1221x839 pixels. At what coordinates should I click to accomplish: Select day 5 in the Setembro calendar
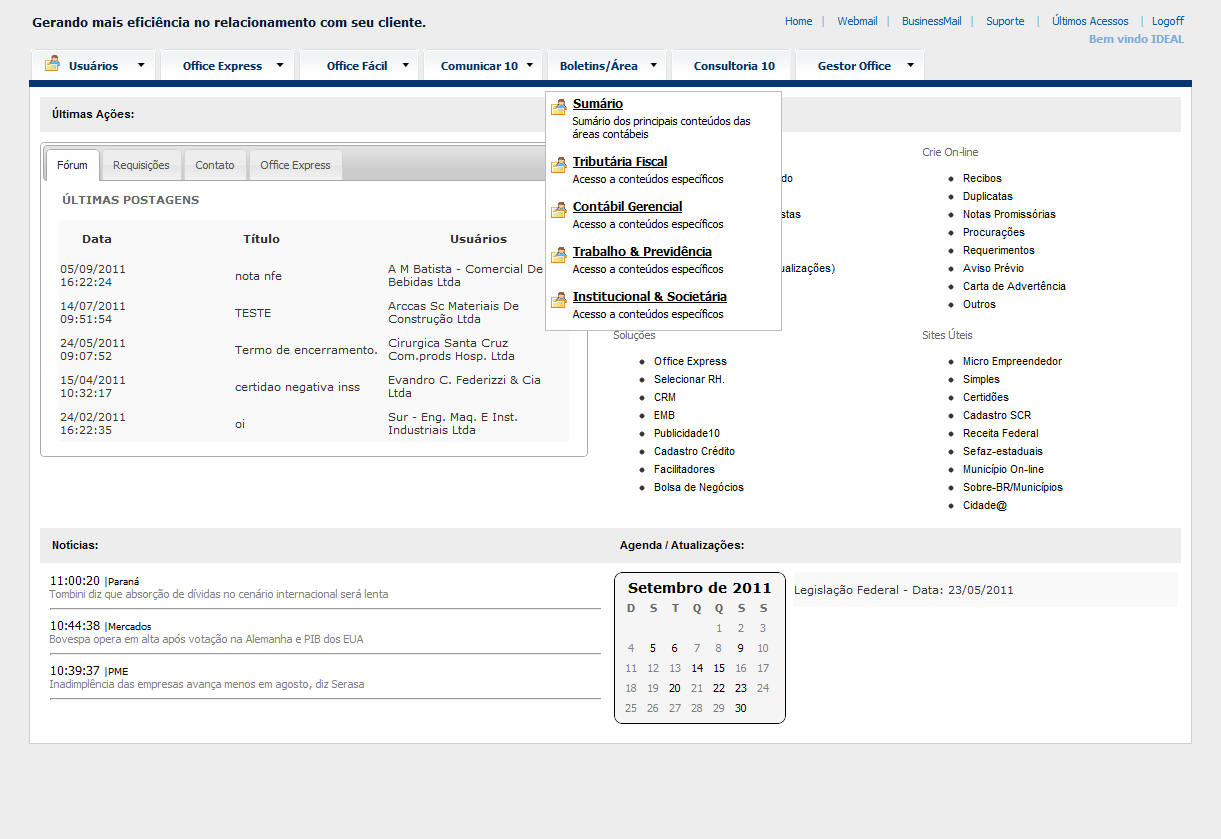click(653, 648)
